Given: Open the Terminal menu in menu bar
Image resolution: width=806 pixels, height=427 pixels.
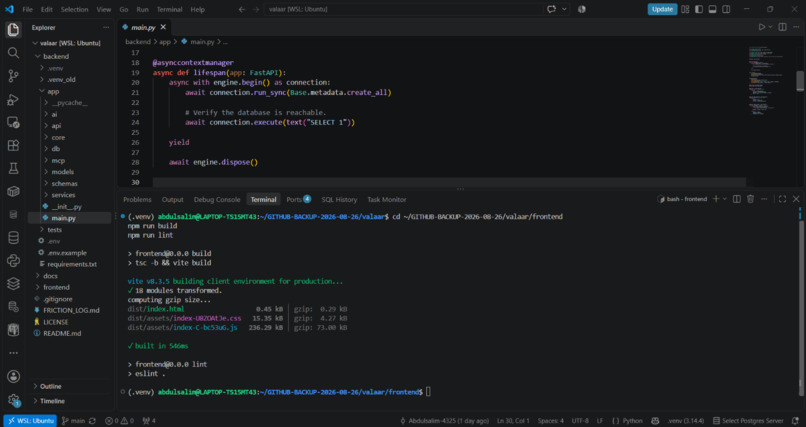Looking at the screenshot, I should pyautogui.click(x=169, y=9).
